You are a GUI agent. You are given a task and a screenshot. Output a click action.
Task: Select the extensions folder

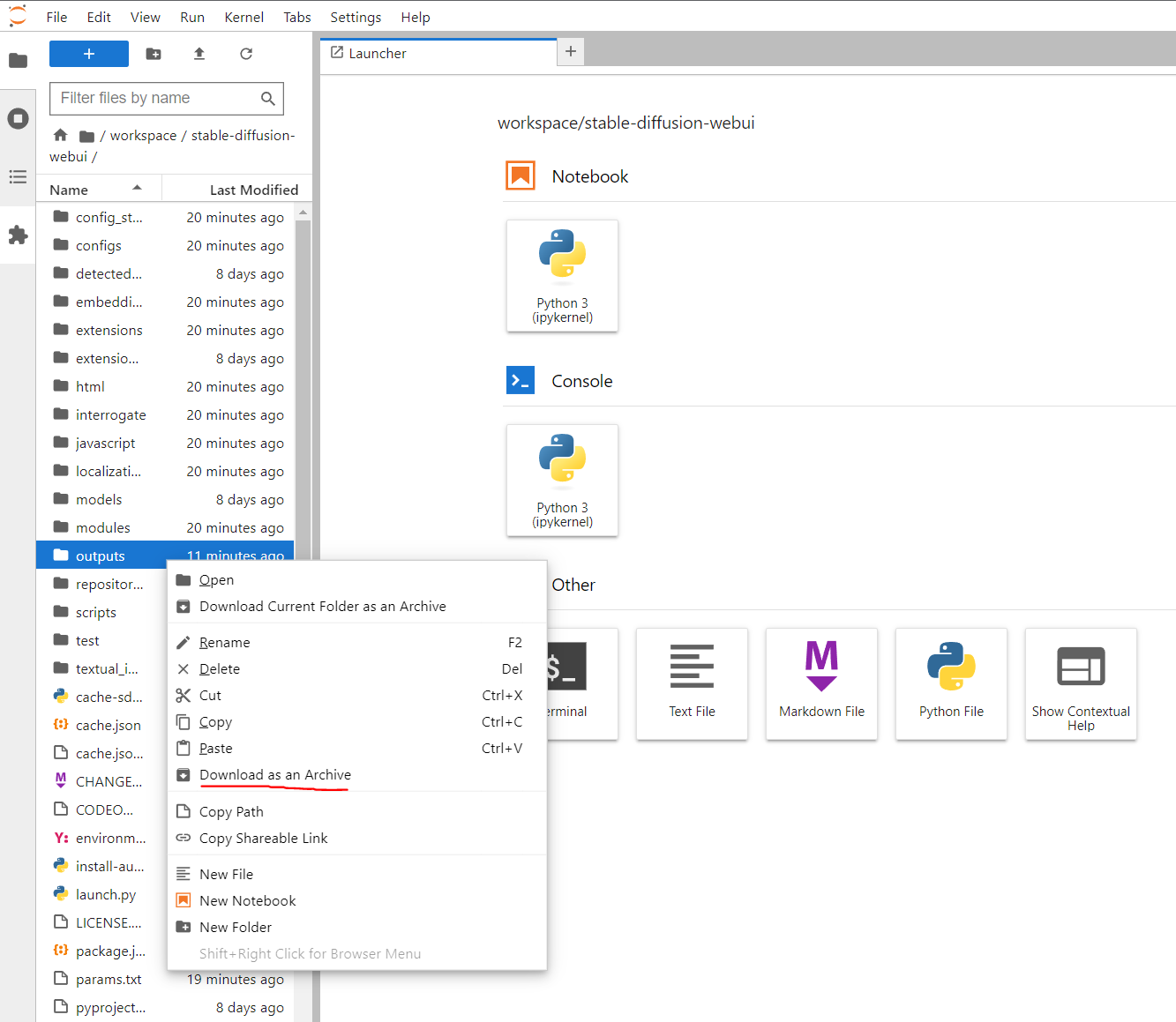click(165, 331)
